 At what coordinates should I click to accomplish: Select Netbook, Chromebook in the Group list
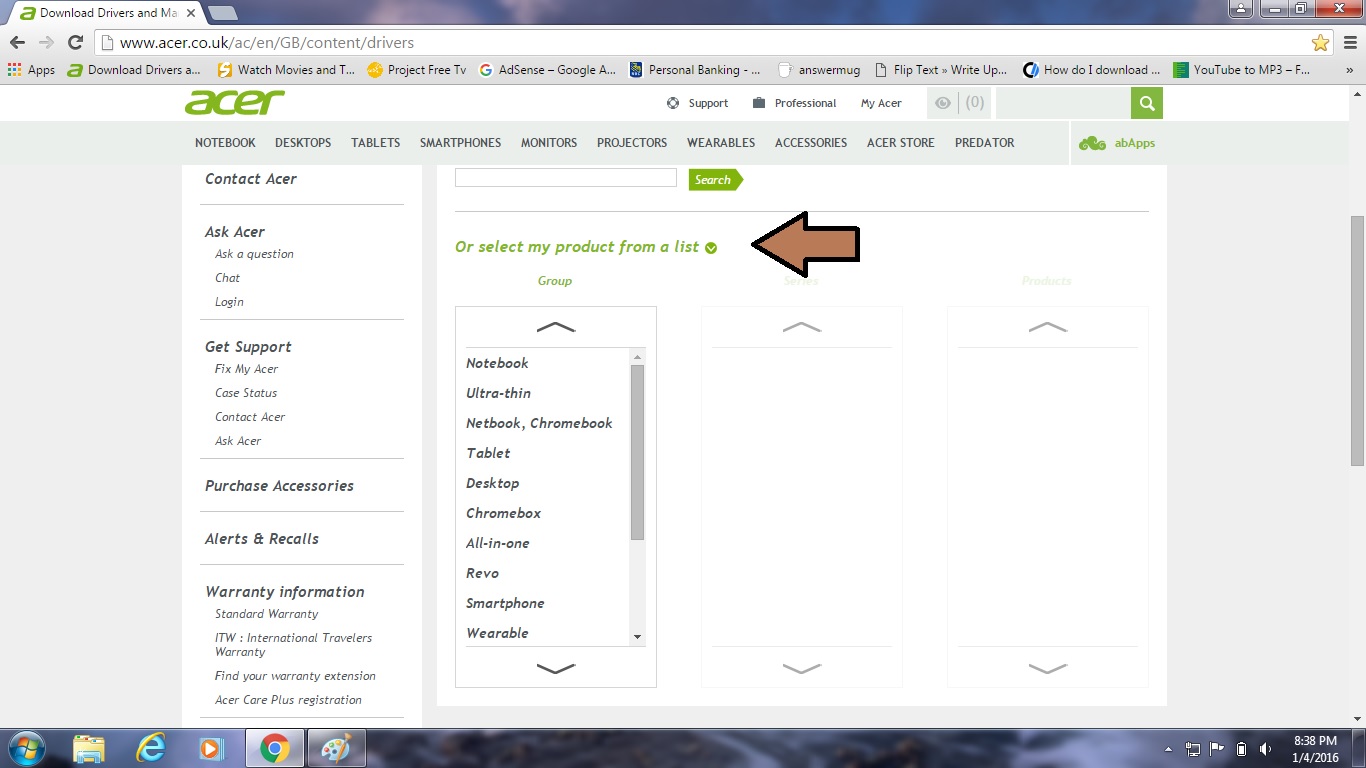pyautogui.click(x=539, y=423)
